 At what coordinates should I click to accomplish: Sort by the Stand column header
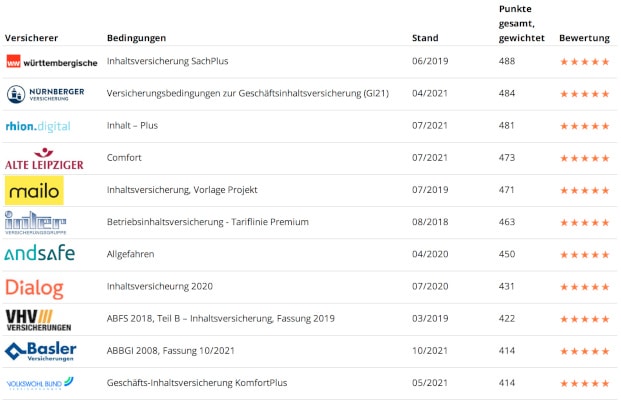[x=424, y=38]
